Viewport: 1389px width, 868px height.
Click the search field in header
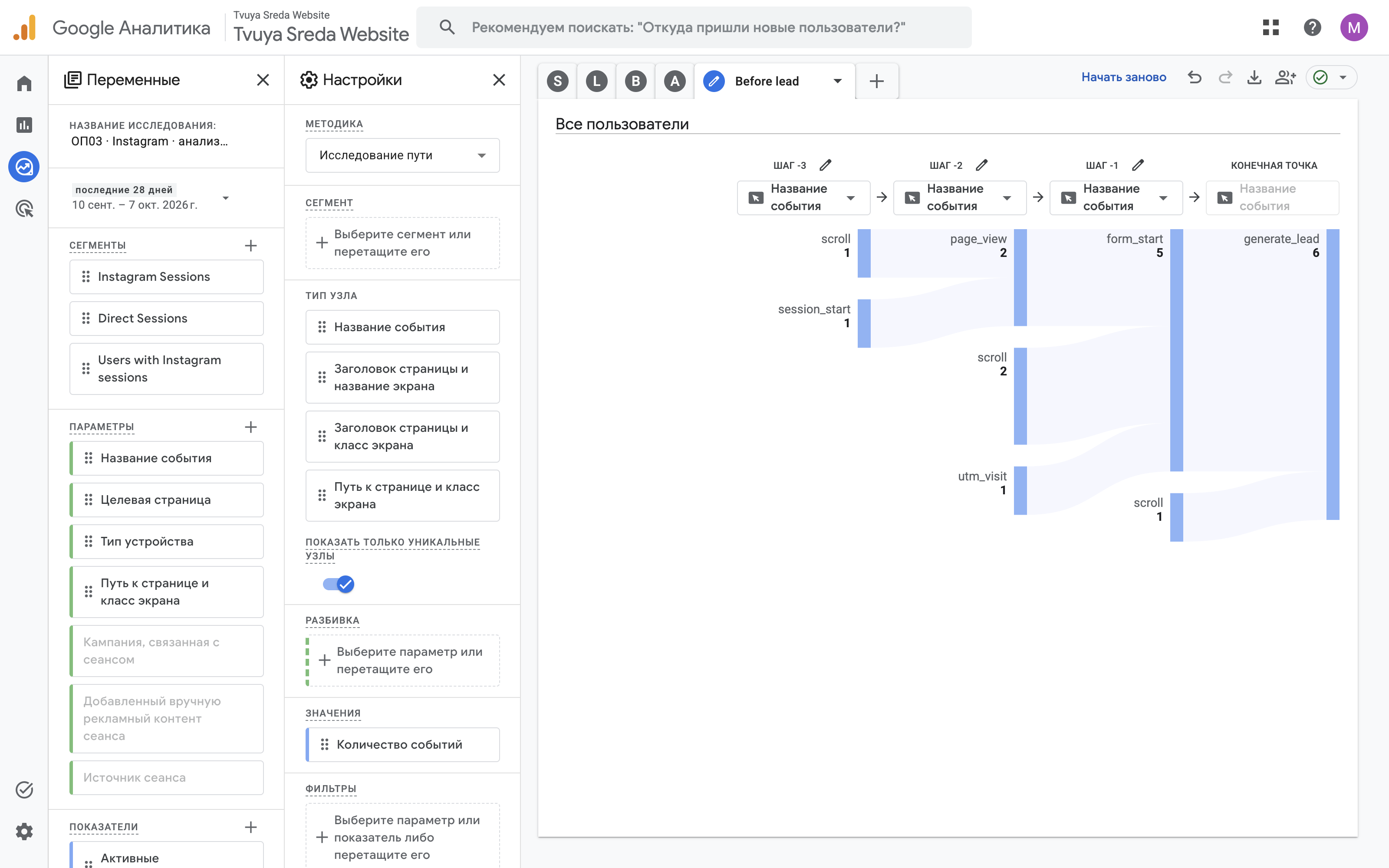(x=694, y=27)
